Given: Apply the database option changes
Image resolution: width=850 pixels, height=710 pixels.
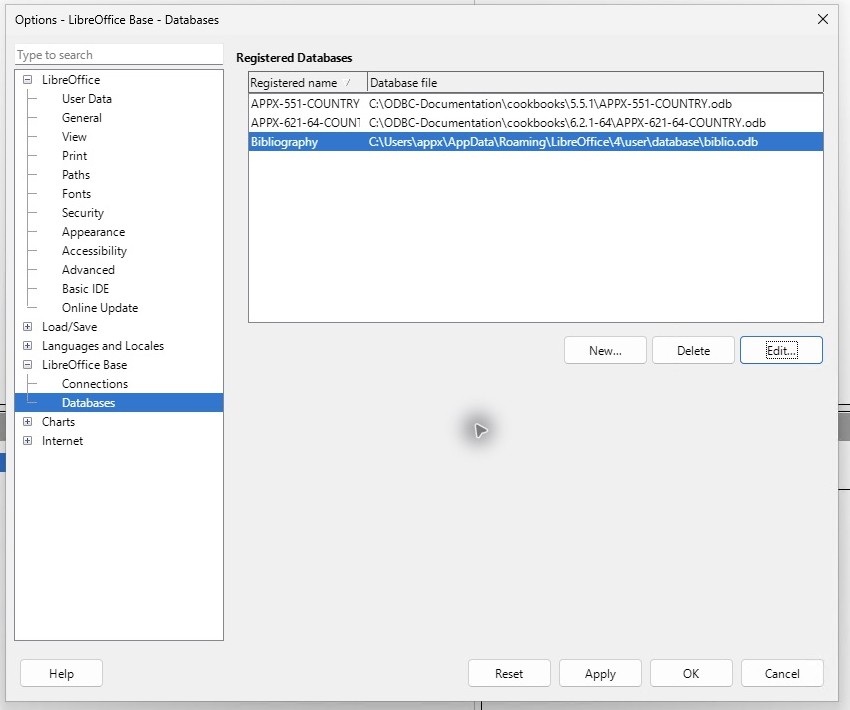Looking at the screenshot, I should [x=600, y=673].
